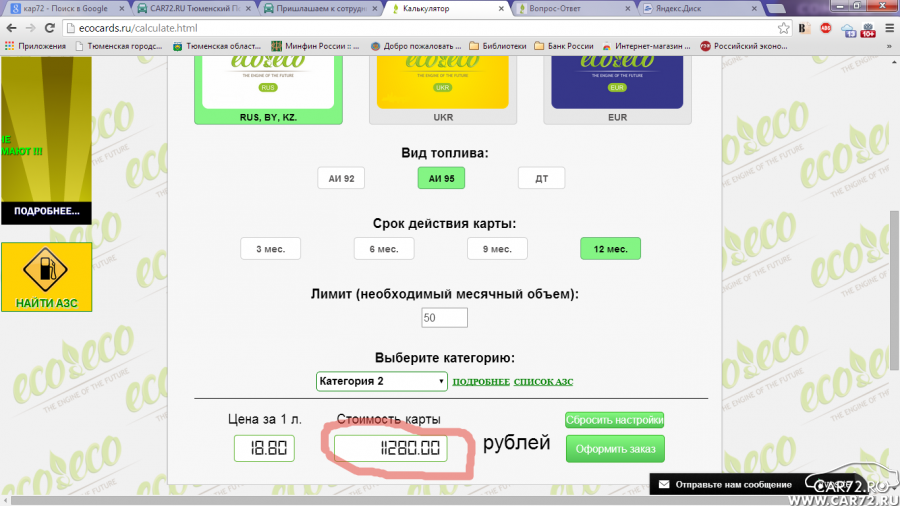Click the address bar URL
Viewport: 900px width, 506px height.
coord(138,28)
